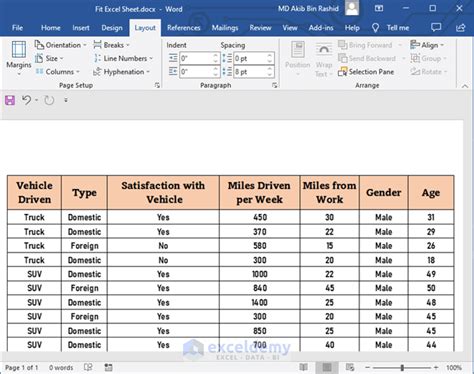Open the Group dropdown
This screenshot has height=374, width=474.
pyautogui.click(x=428, y=58)
